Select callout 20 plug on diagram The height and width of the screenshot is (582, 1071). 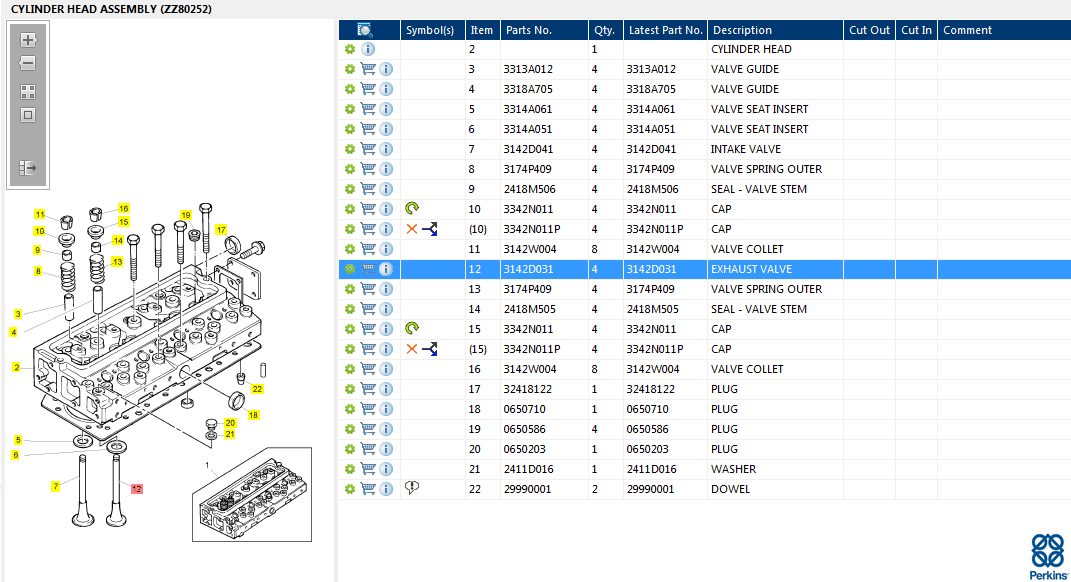click(x=230, y=423)
